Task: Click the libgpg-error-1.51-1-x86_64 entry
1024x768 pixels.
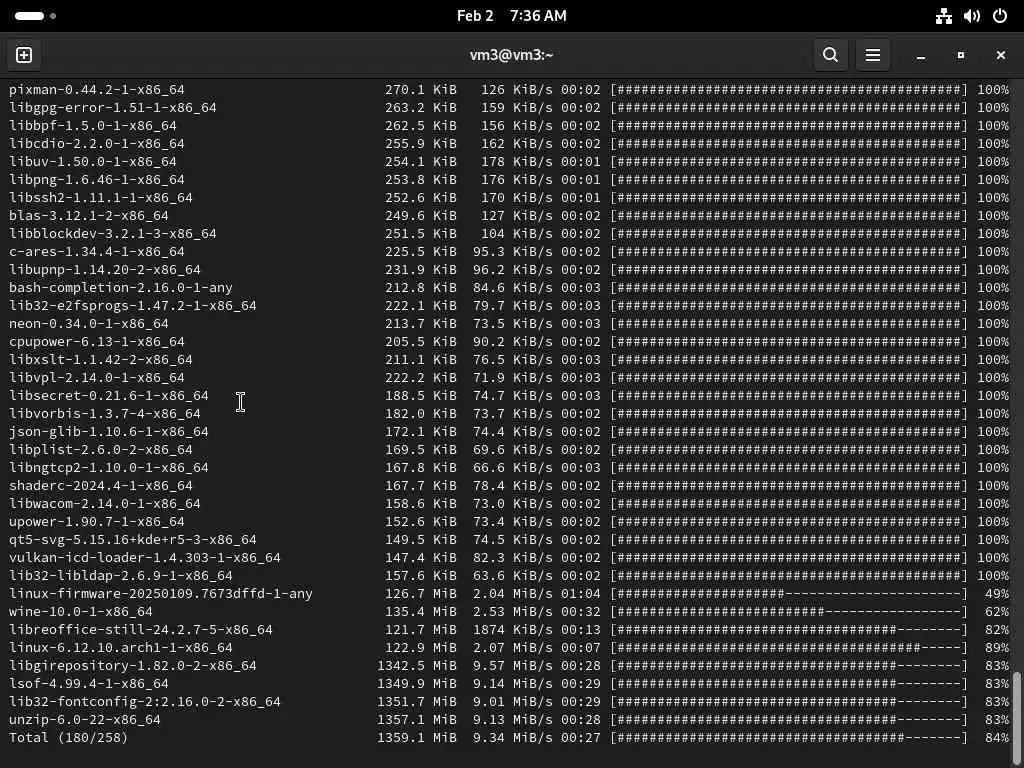Action: click(x=112, y=107)
